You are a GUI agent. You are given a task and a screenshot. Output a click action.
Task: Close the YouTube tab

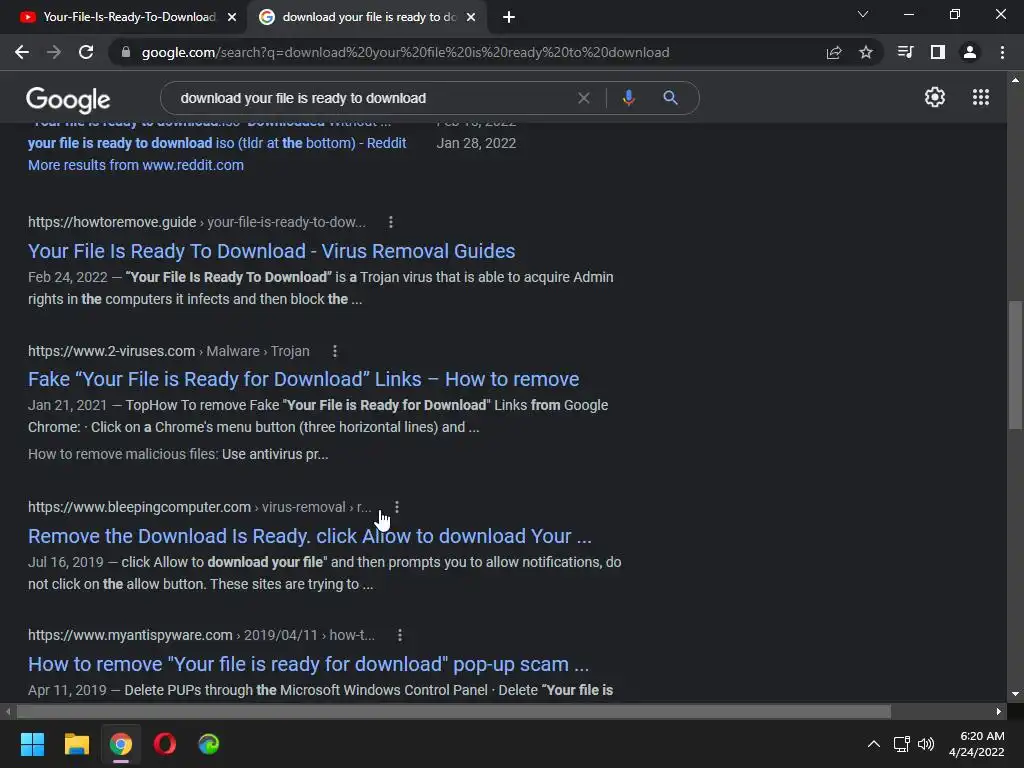(232, 17)
